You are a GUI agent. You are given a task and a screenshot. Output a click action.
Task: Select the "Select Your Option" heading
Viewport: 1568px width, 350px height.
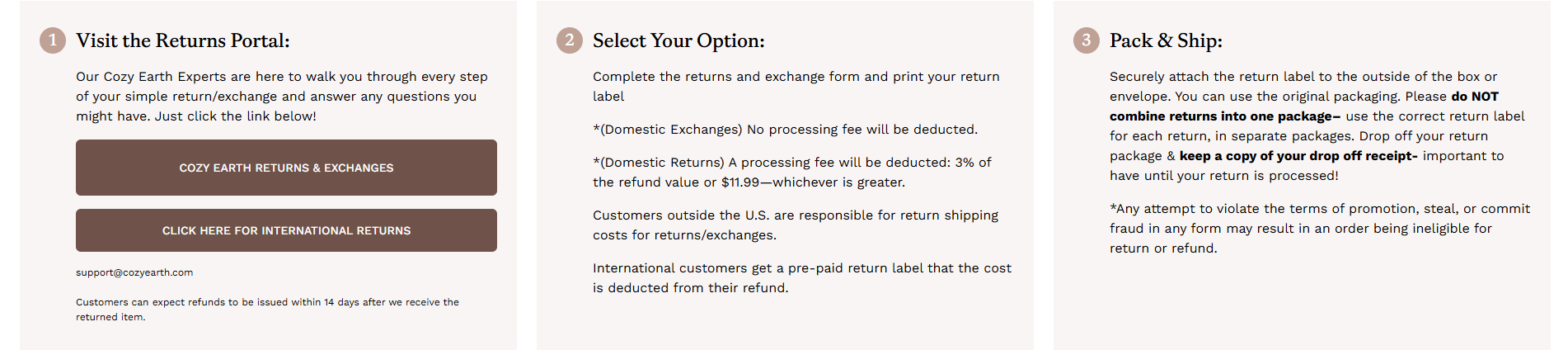(678, 40)
